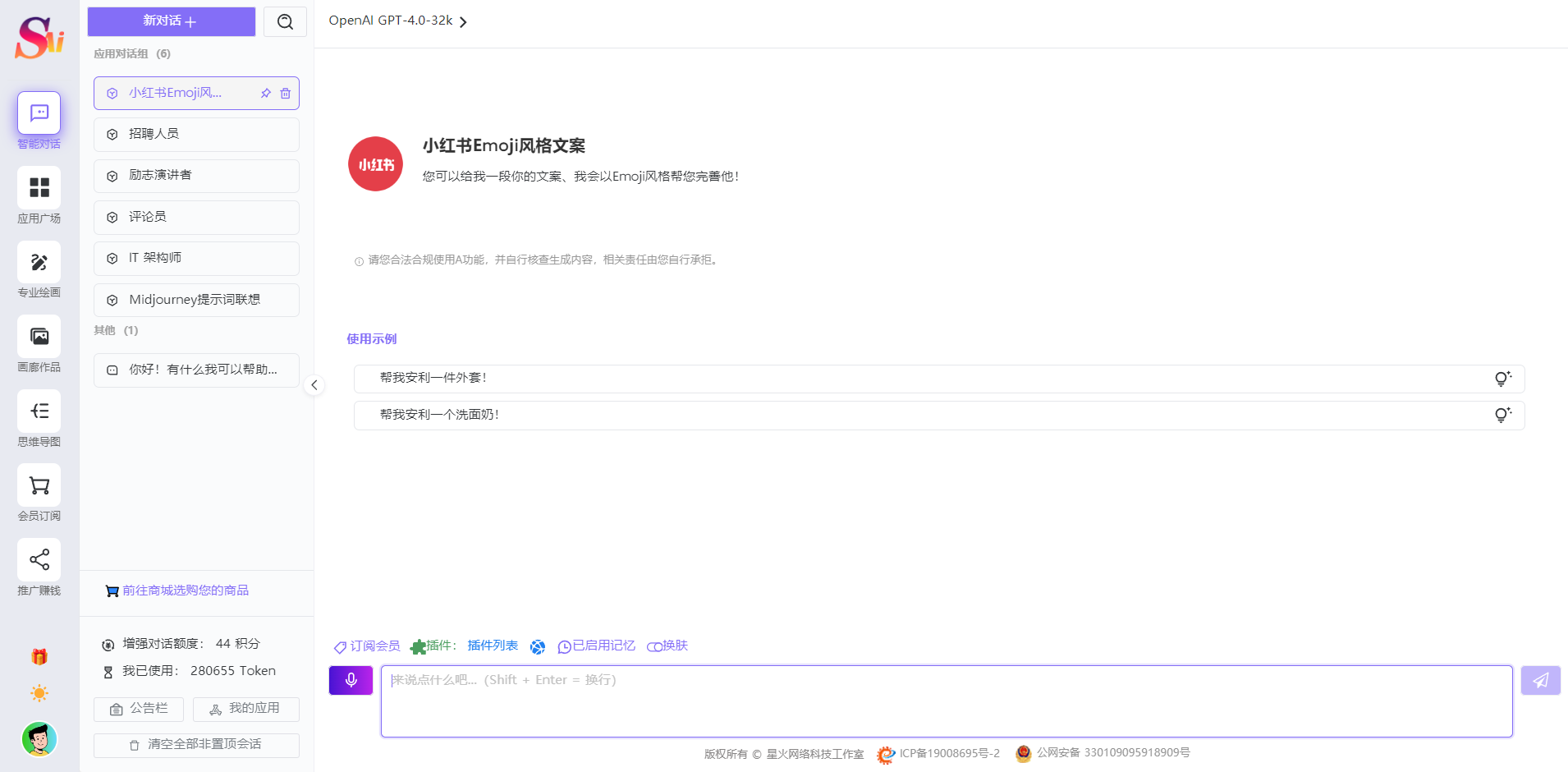Open 会员订阅 shopping cart icon
This screenshot has width=1568, height=772.
coord(39,485)
